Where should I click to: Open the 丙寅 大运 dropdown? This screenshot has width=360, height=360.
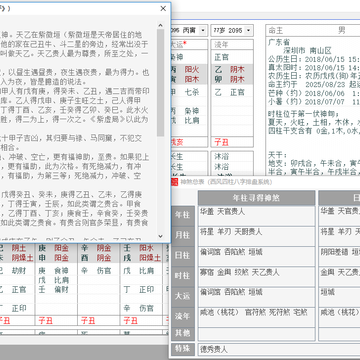203,31
